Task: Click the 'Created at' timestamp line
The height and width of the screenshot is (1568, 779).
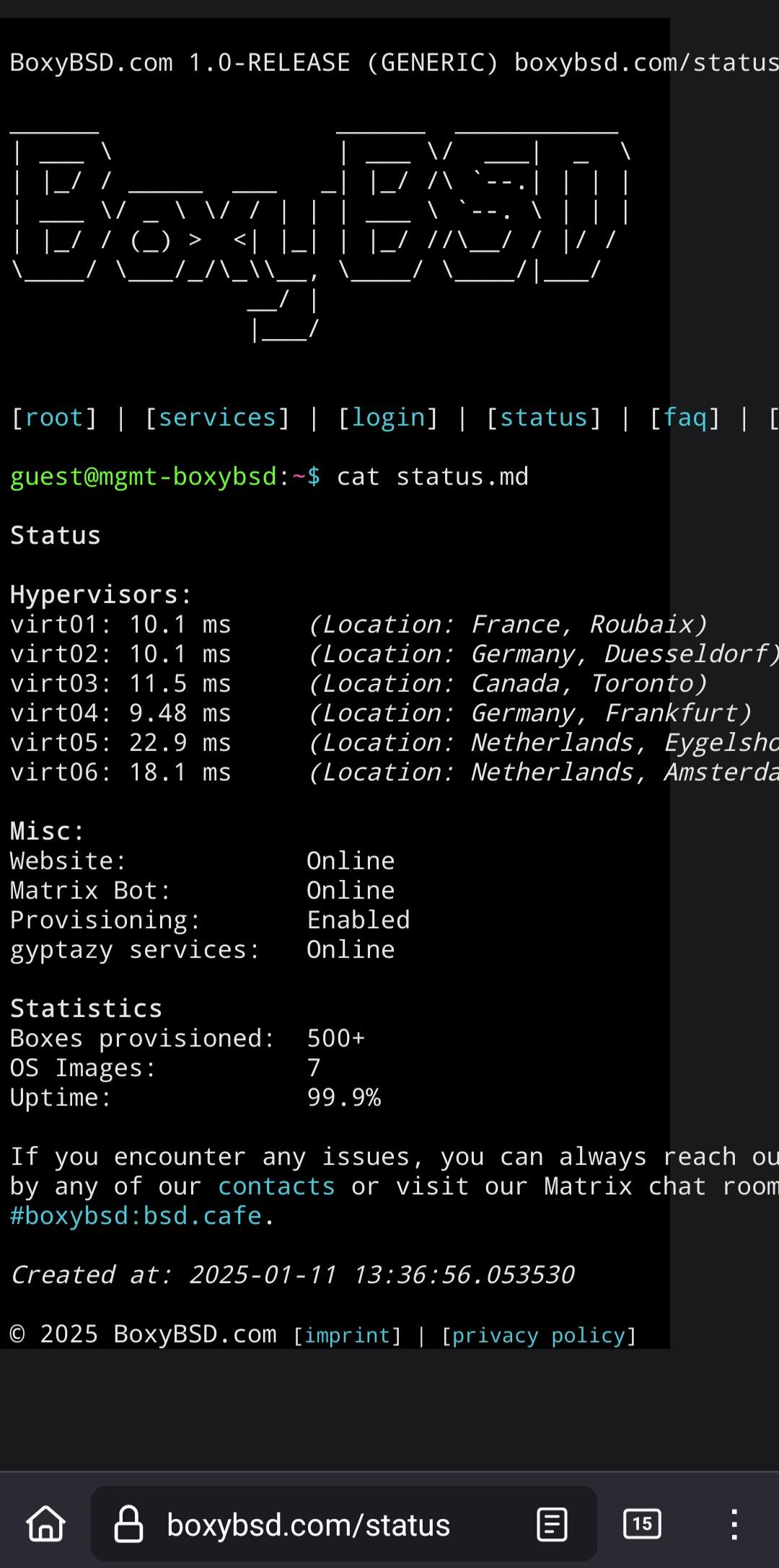Action: coord(292,1275)
